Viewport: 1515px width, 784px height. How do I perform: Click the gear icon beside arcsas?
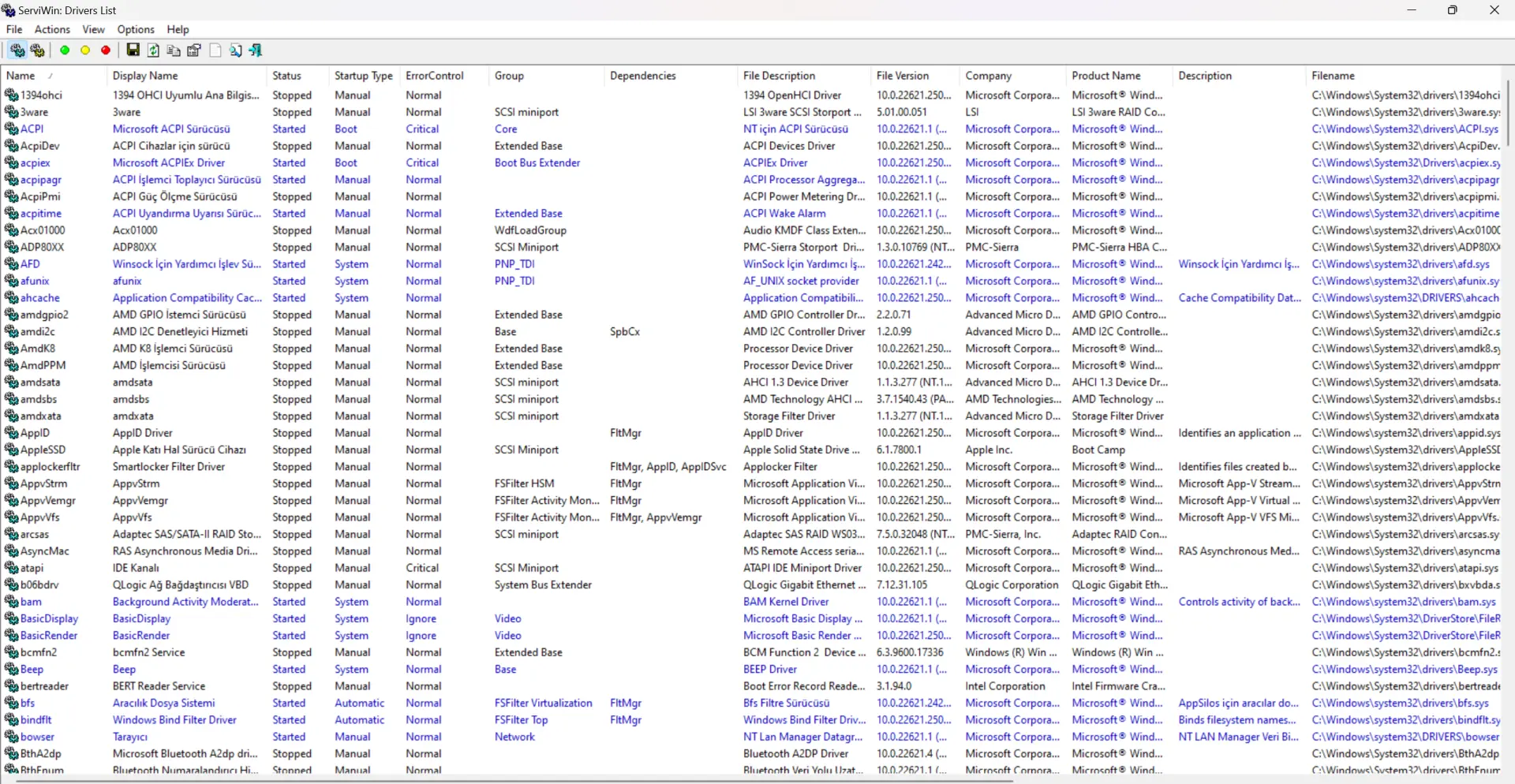(11, 535)
